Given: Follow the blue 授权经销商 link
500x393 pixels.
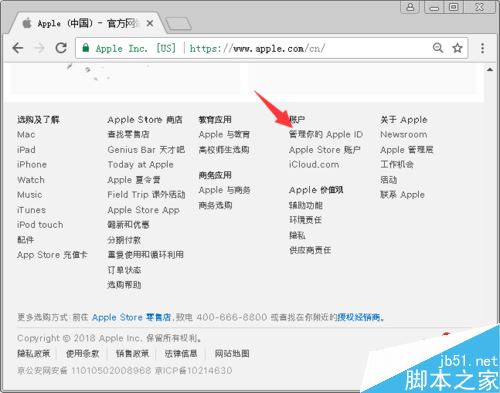Looking at the screenshot, I should click(x=359, y=317).
